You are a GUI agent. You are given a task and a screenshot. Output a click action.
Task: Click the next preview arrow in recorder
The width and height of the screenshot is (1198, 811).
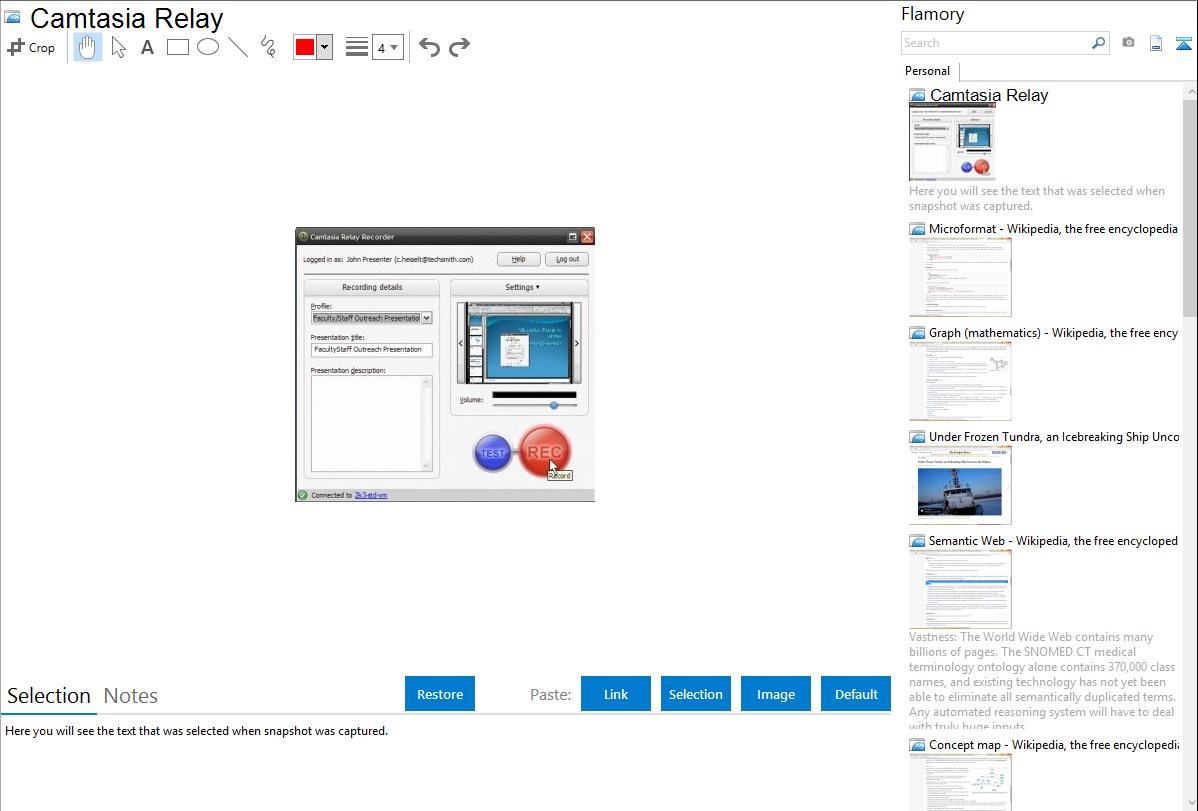(x=577, y=343)
